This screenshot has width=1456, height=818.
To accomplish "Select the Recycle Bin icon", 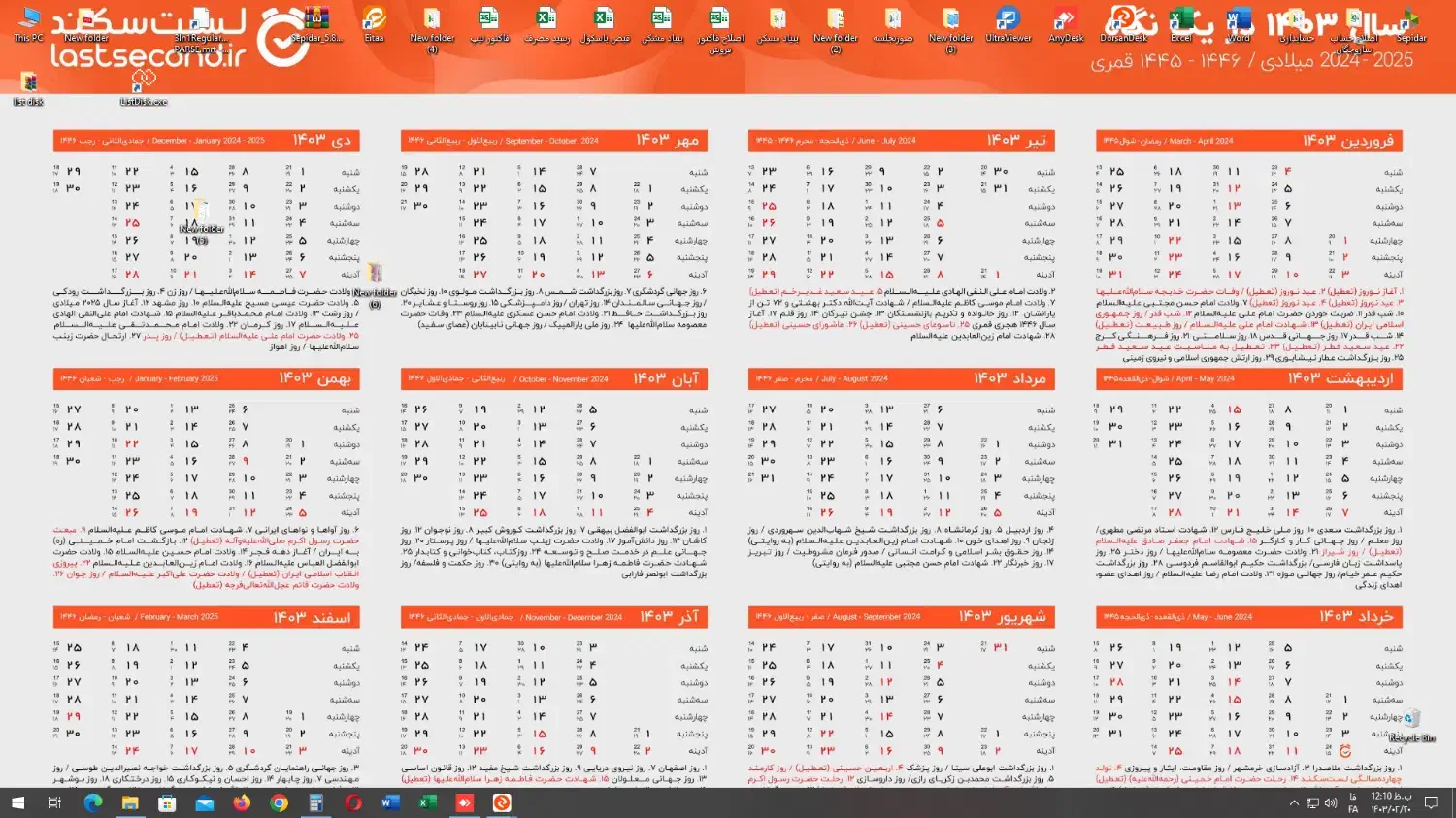I will click(x=1411, y=725).
